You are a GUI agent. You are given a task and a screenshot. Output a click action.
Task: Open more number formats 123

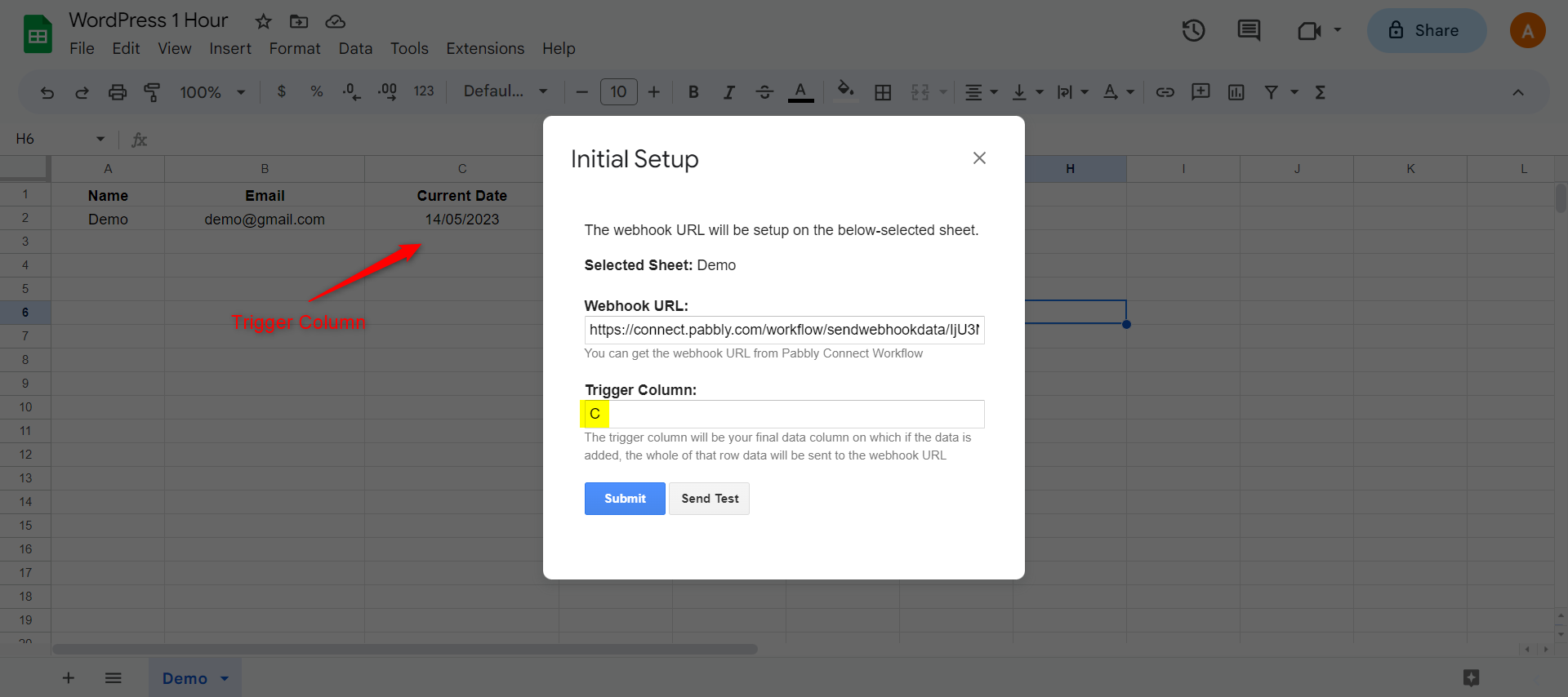pyautogui.click(x=424, y=91)
